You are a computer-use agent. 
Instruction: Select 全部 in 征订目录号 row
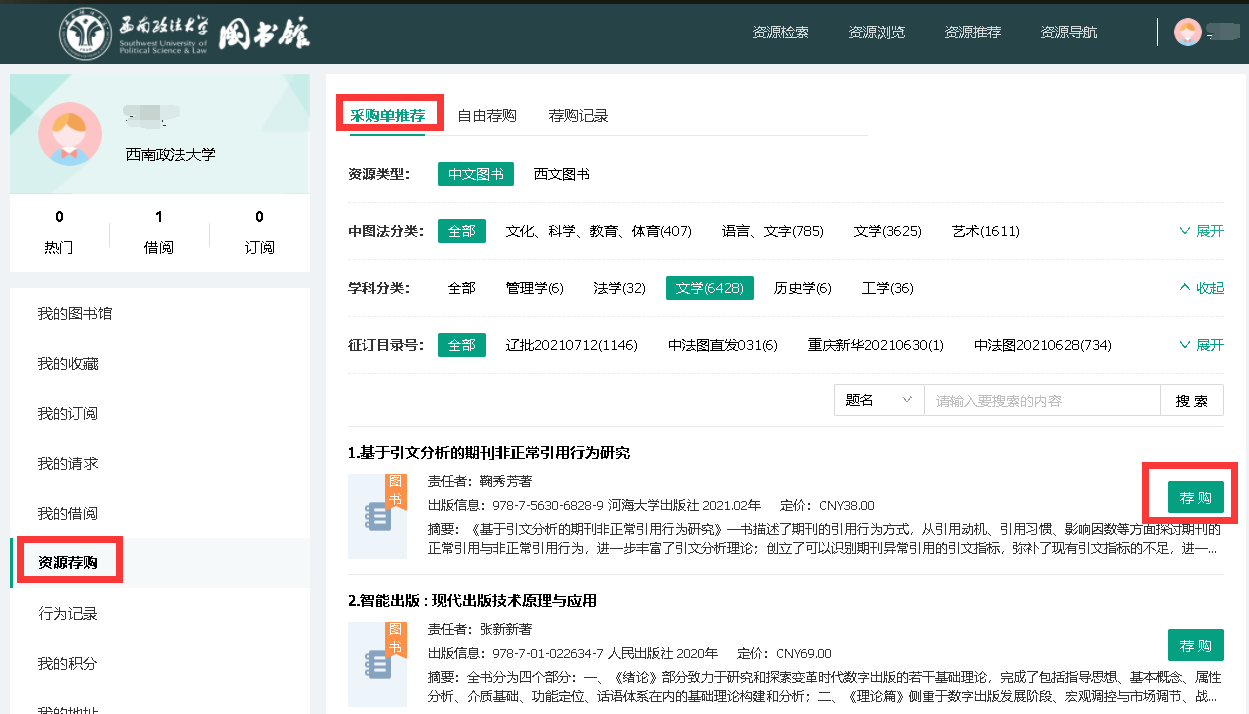[462, 345]
